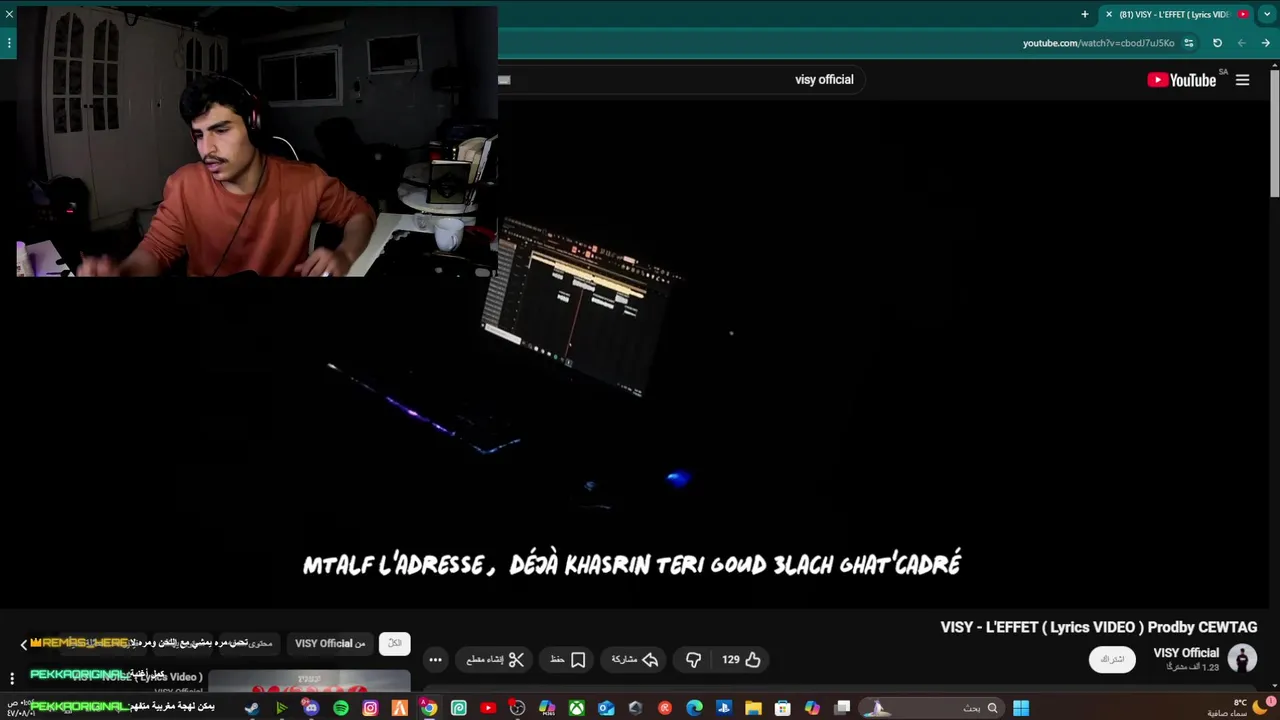The width and height of the screenshot is (1280, 720).
Task: Open the weather widget showing 8°C
Action: click(1240, 708)
